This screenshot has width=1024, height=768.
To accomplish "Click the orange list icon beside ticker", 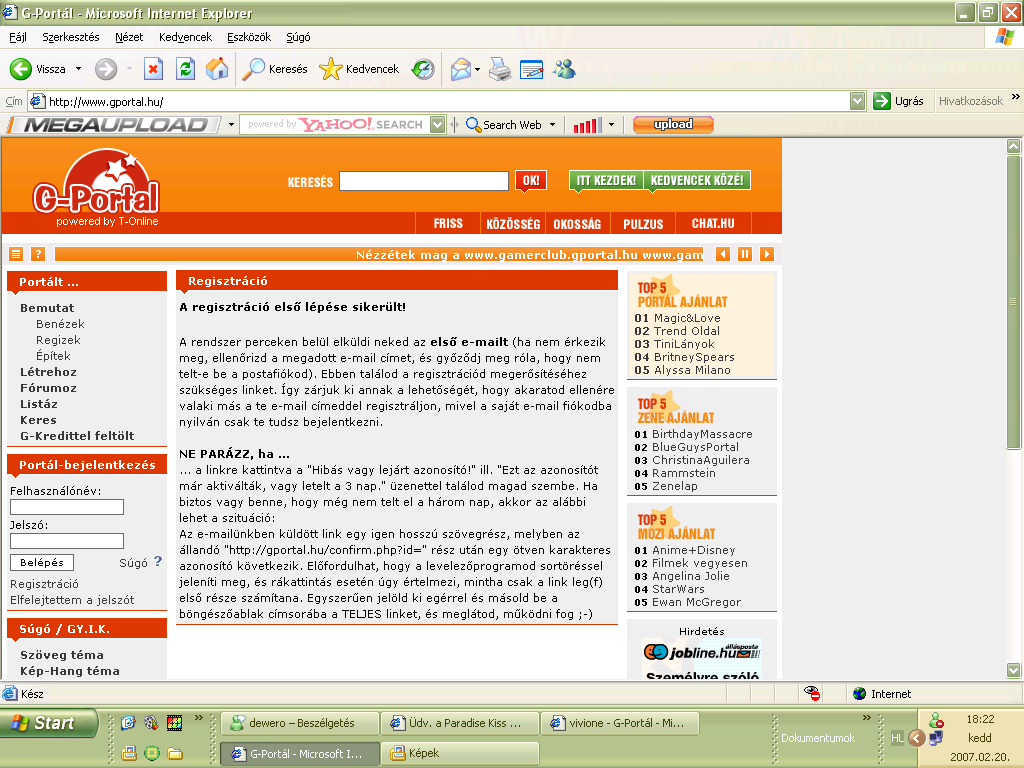I will point(16,254).
